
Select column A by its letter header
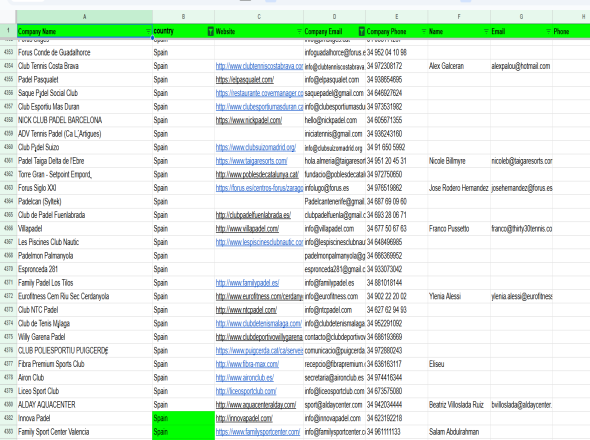pyautogui.click(x=84, y=17)
